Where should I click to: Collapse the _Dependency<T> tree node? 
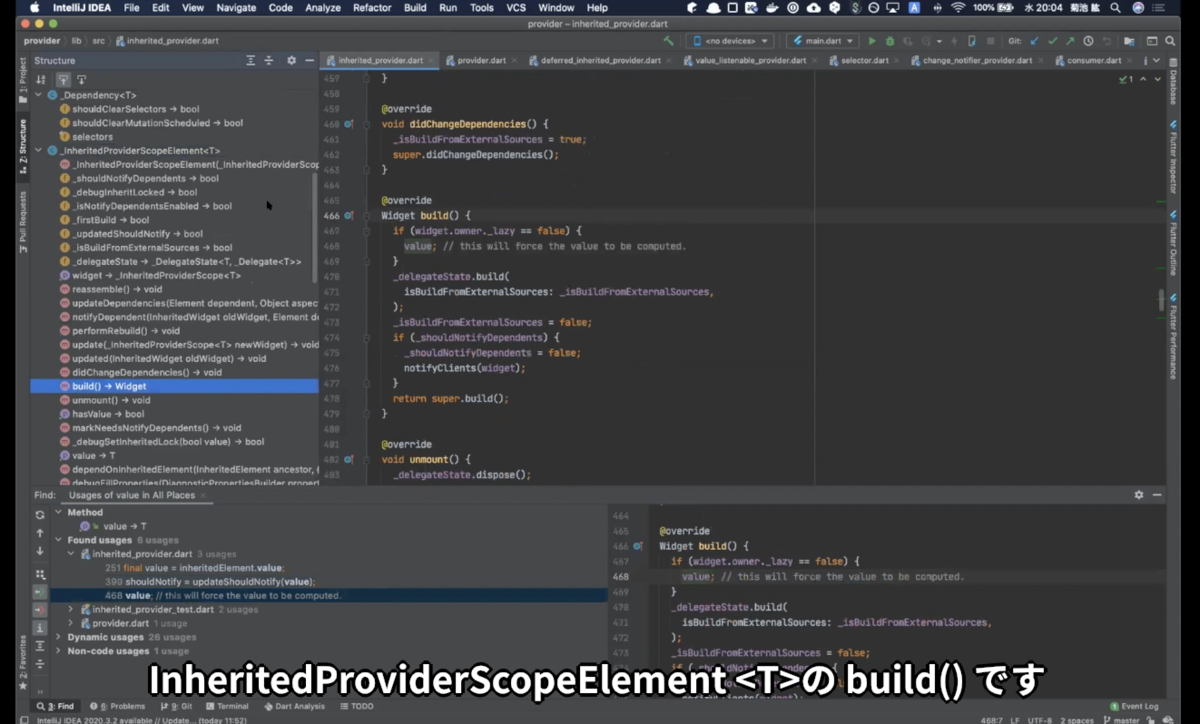(x=38, y=95)
